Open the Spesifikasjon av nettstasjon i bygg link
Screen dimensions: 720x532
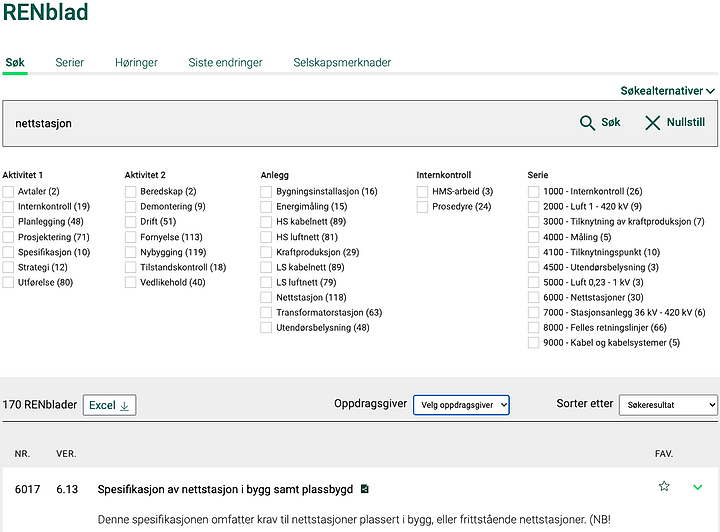click(x=225, y=489)
